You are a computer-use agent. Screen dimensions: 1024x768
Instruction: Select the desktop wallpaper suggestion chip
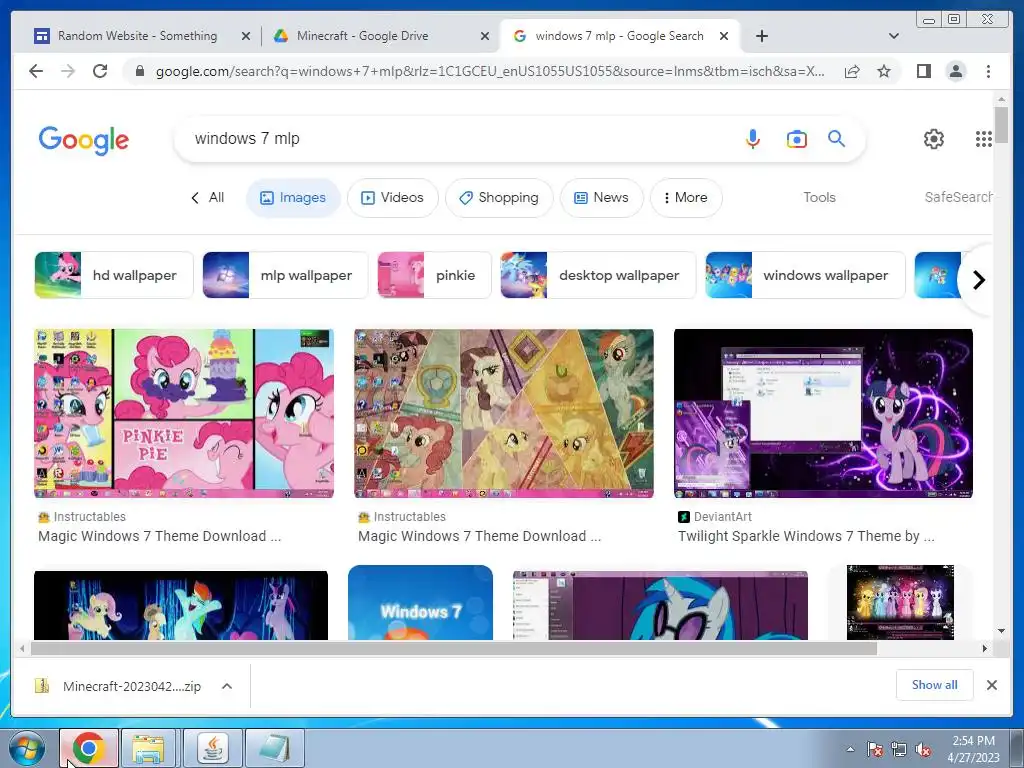[x=598, y=275]
